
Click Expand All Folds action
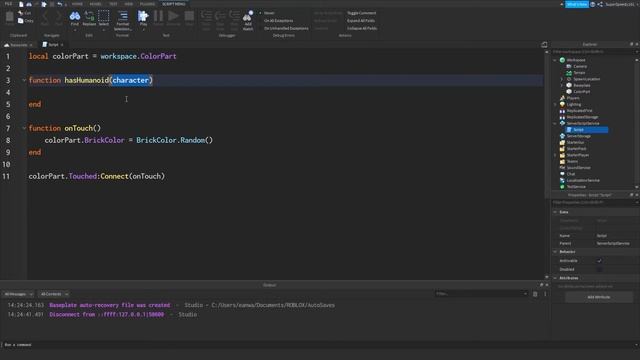(x=361, y=21)
